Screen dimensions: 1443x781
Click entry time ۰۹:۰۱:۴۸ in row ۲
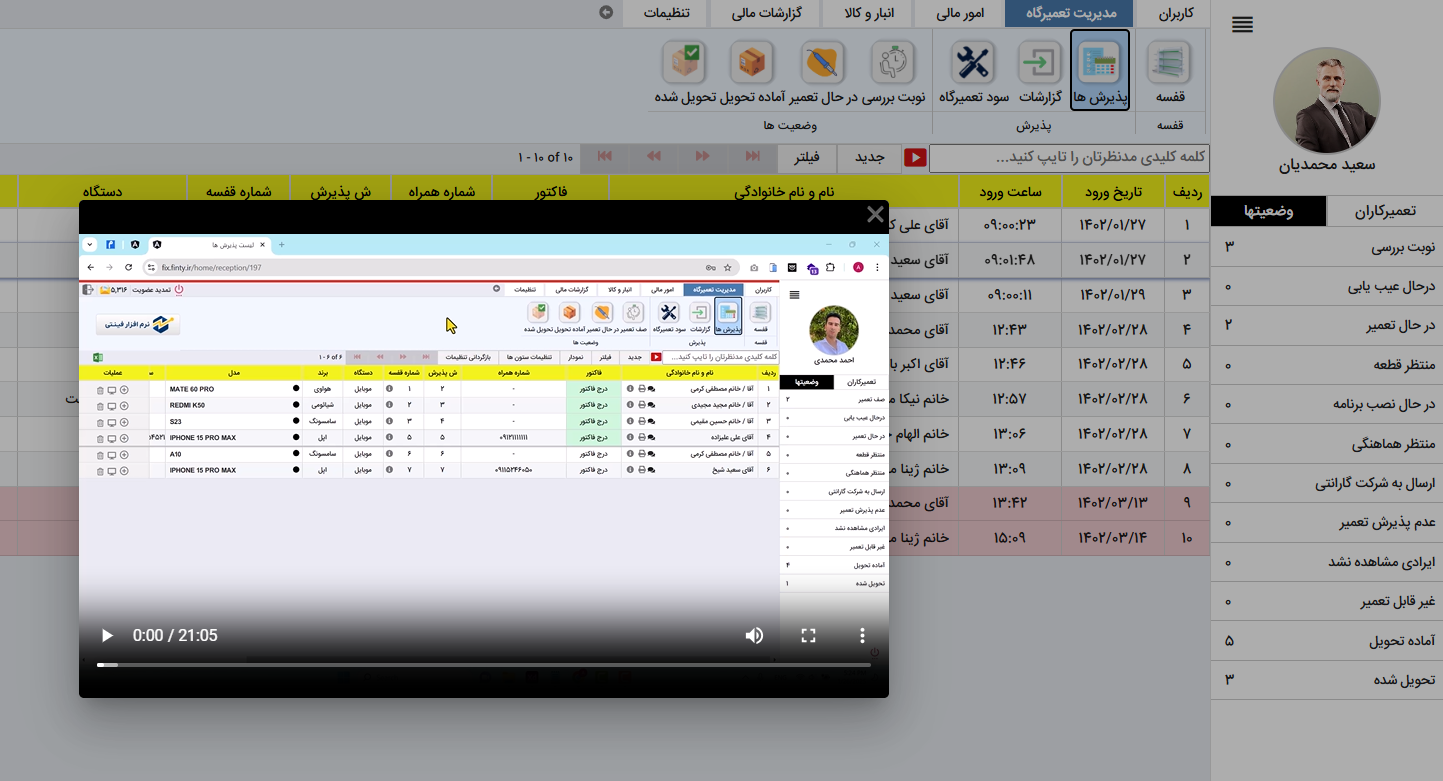tap(1012, 259)
